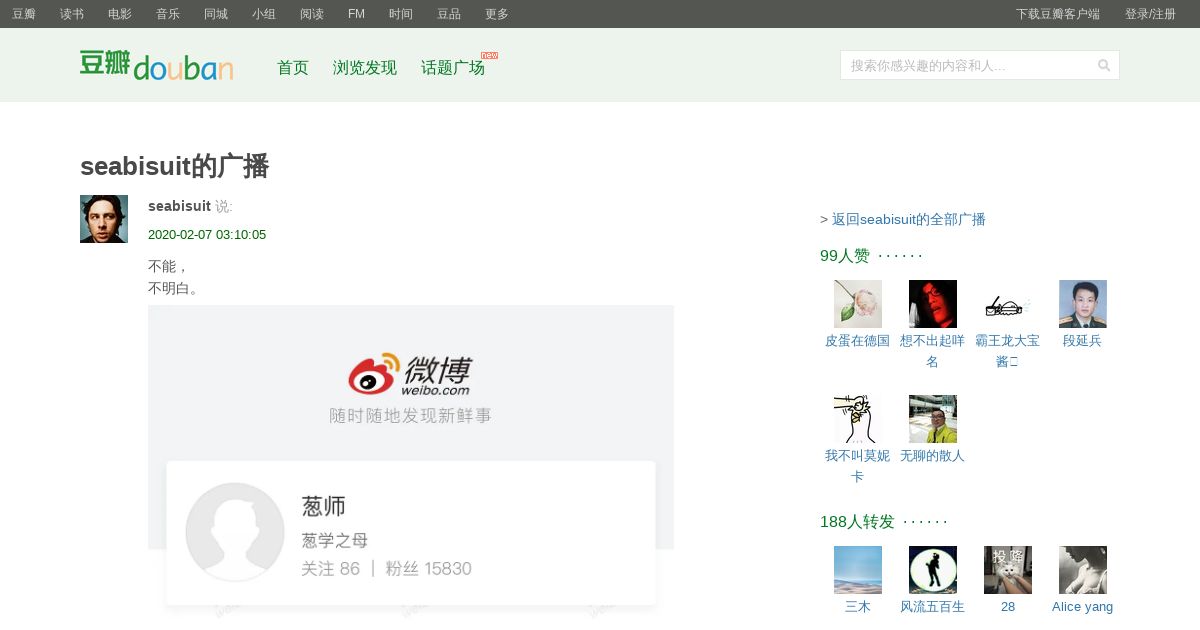Go to 时间 in top bar

coord(401,14)
